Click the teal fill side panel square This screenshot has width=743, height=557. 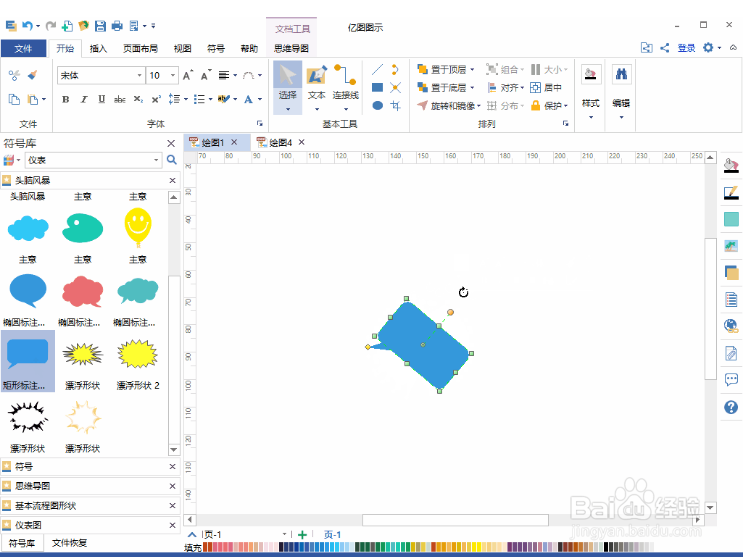[x=731, y=219]
